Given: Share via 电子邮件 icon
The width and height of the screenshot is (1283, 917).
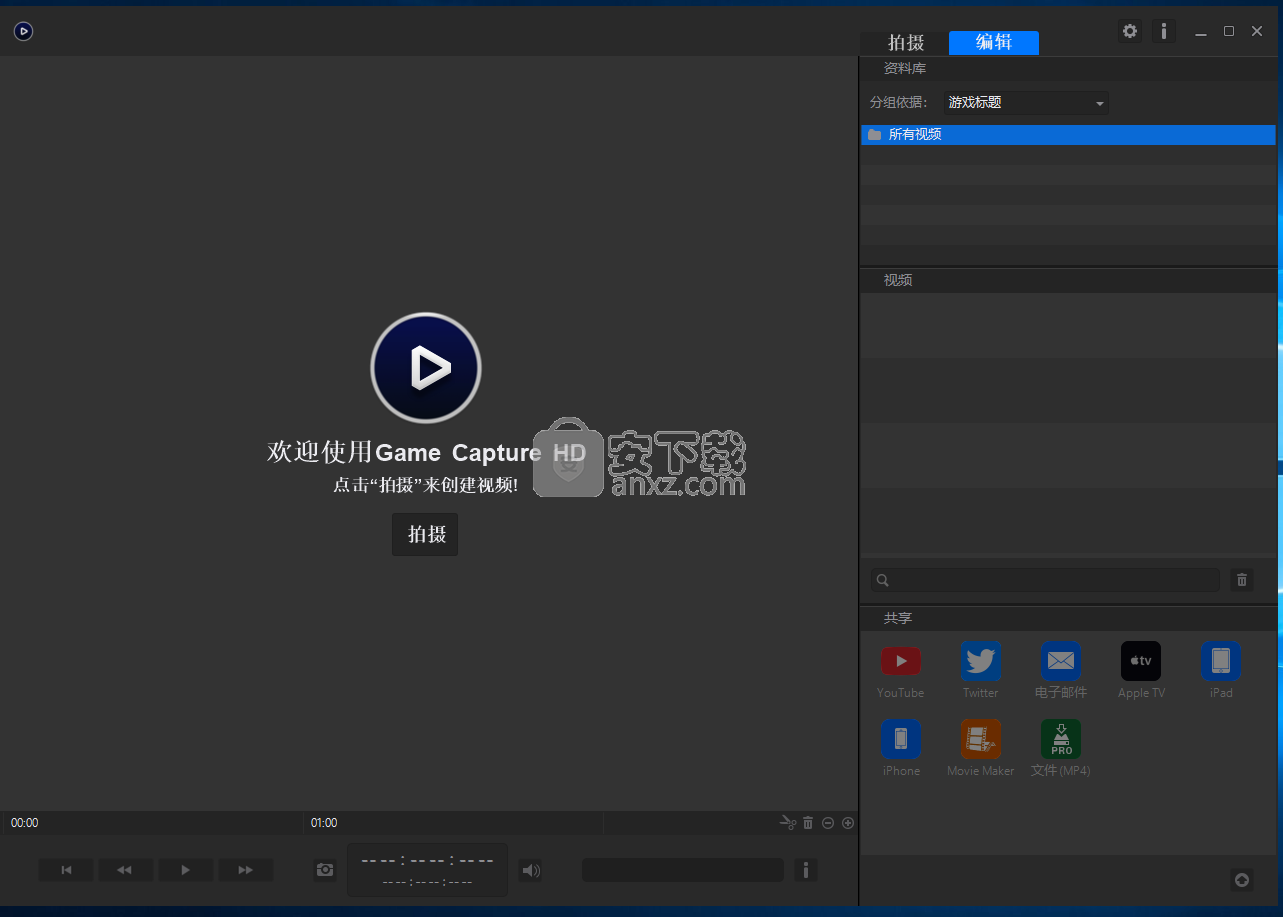Looking at the screenshot, I should pos(1061,661).
